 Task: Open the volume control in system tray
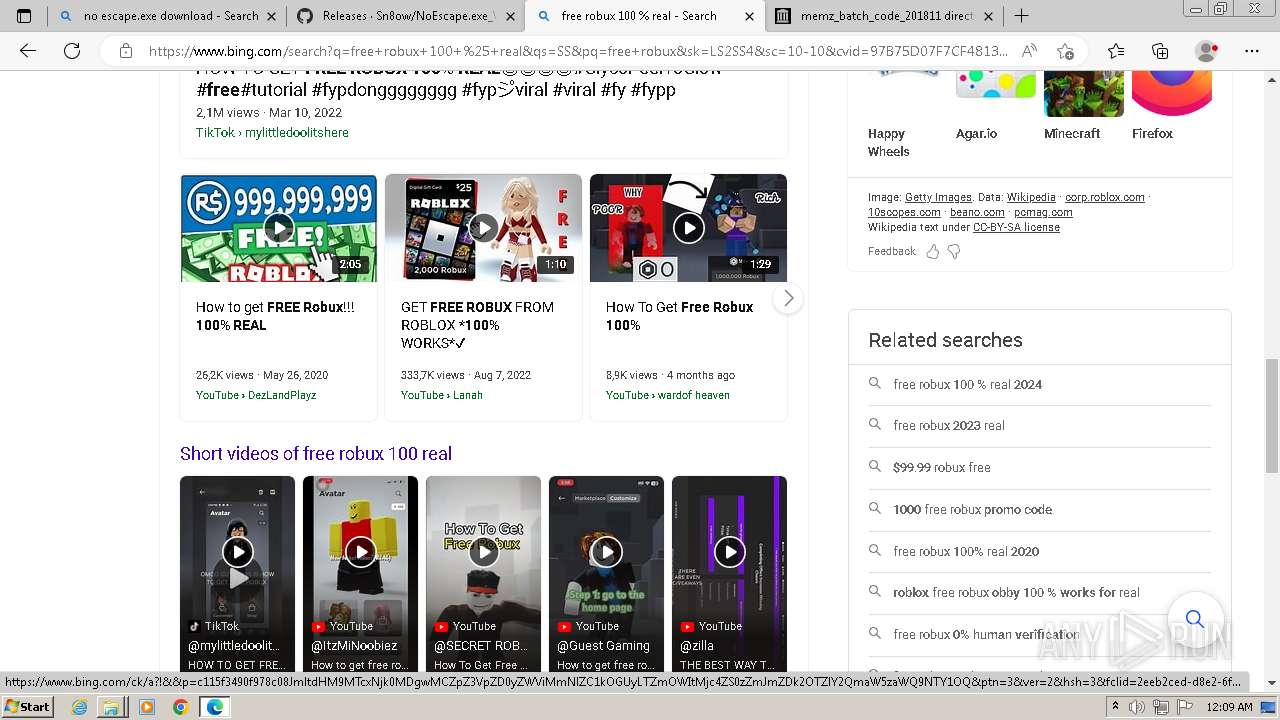pyautogui.click(x=1137, y=707)
